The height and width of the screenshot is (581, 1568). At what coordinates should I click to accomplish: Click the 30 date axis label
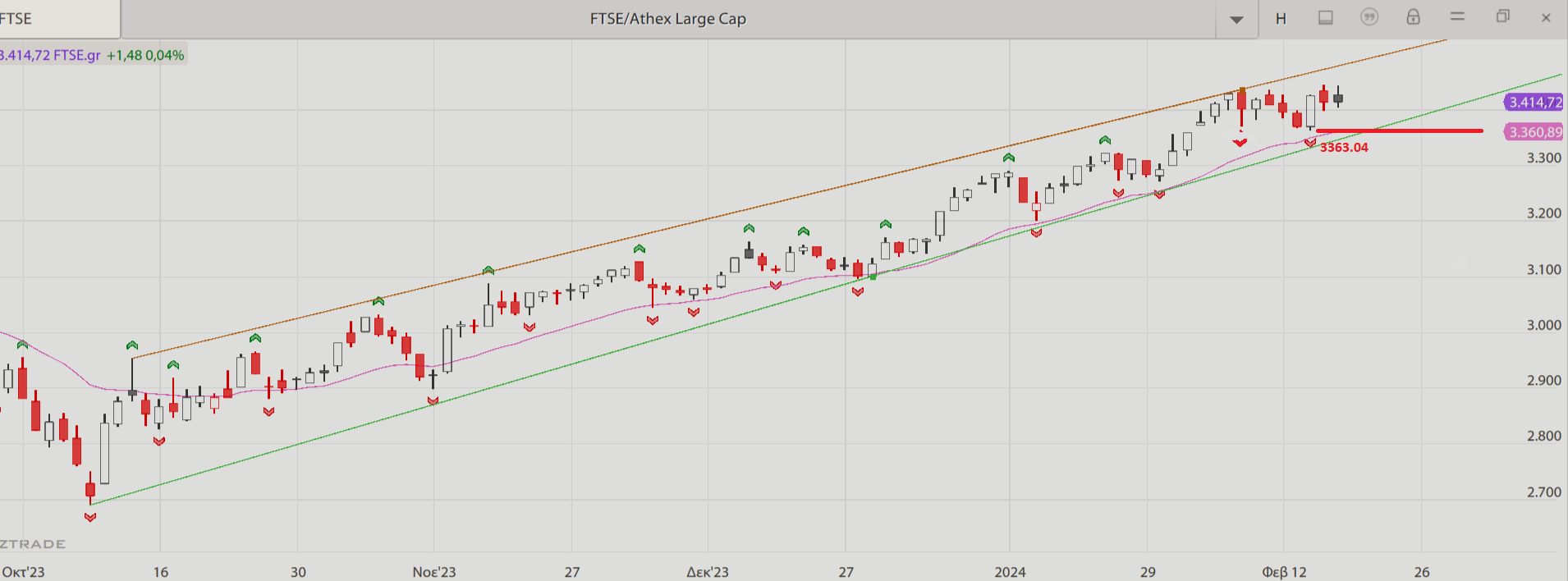[298, 572]
